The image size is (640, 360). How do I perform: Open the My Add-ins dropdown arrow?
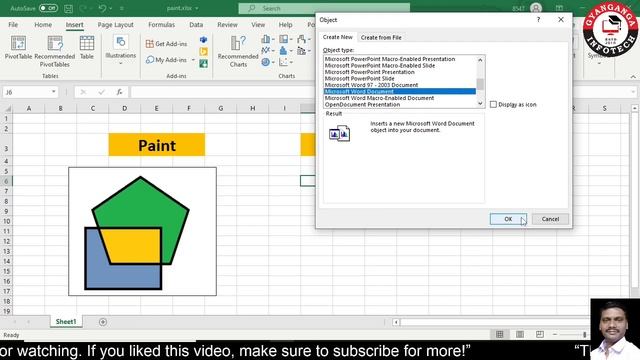pyautogui.click(x=193, y=60)
